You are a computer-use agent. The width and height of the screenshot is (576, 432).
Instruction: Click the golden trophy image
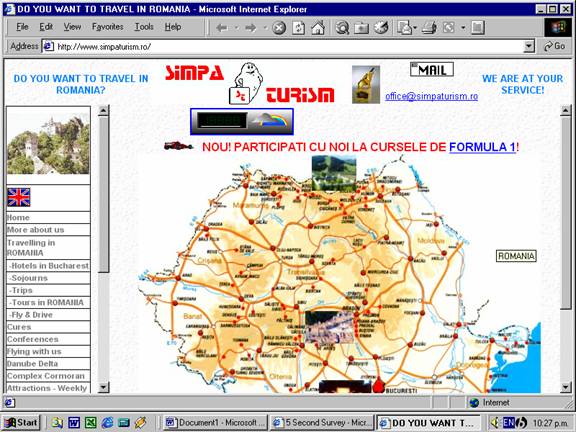(x=366, y=84)
